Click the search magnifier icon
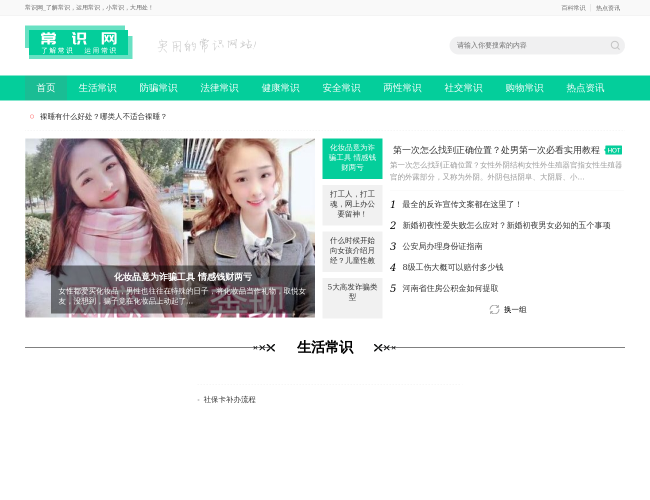This screenshot has height=500, width=650. tap(615, 45)
